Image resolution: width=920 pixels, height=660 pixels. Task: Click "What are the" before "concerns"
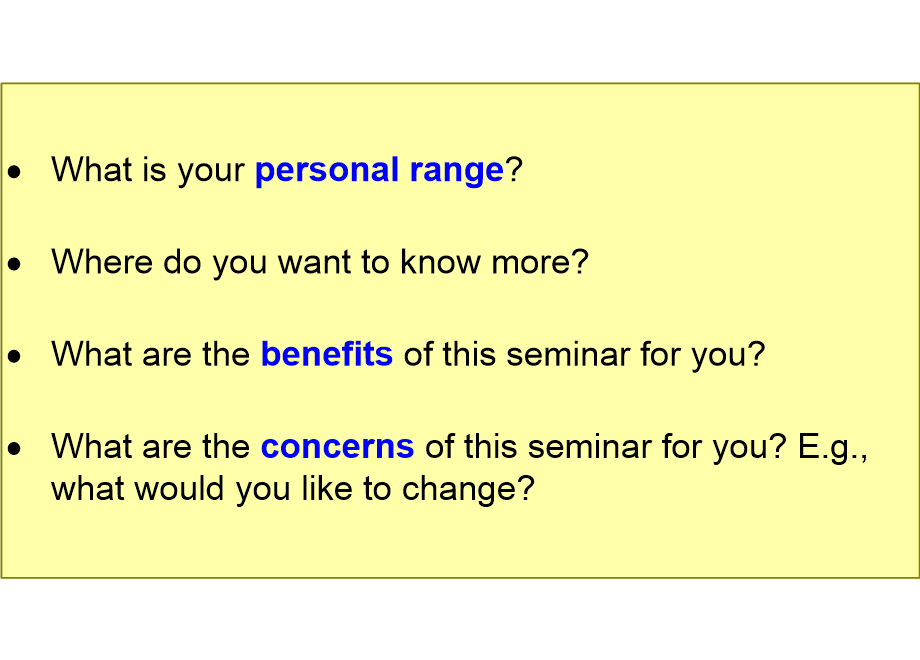150,446
